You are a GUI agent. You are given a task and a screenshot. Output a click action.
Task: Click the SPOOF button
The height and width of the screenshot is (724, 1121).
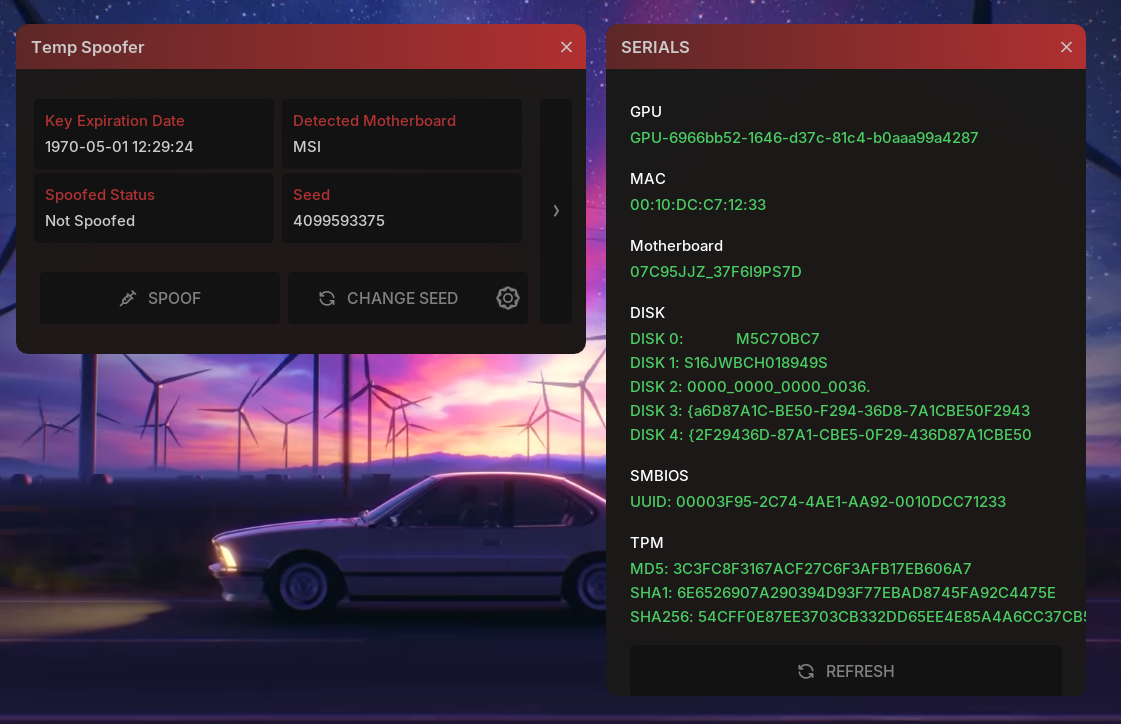pyautogui.click(x=159, y=298)
